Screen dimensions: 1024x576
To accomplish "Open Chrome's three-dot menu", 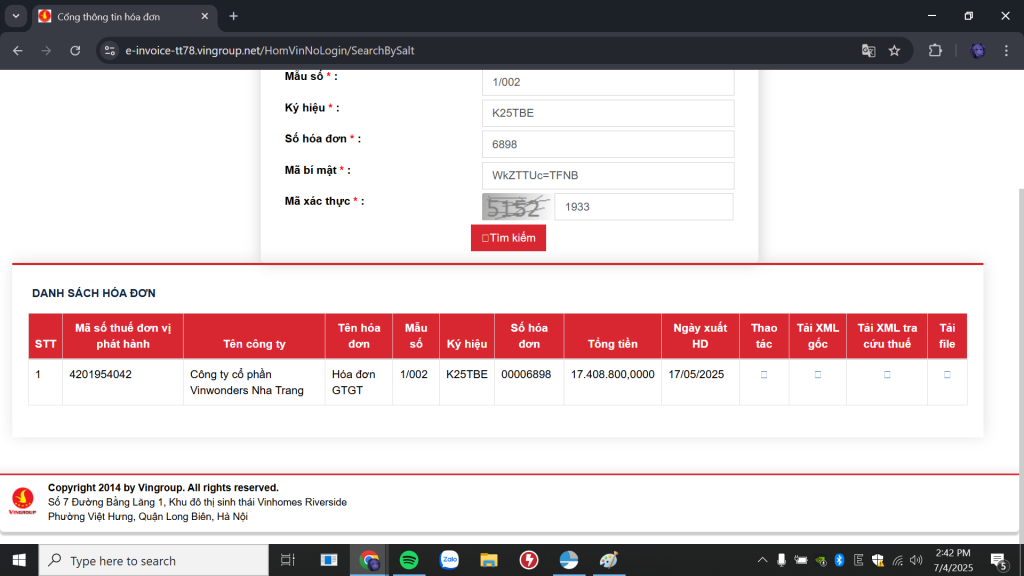I will coord(1006,50).
